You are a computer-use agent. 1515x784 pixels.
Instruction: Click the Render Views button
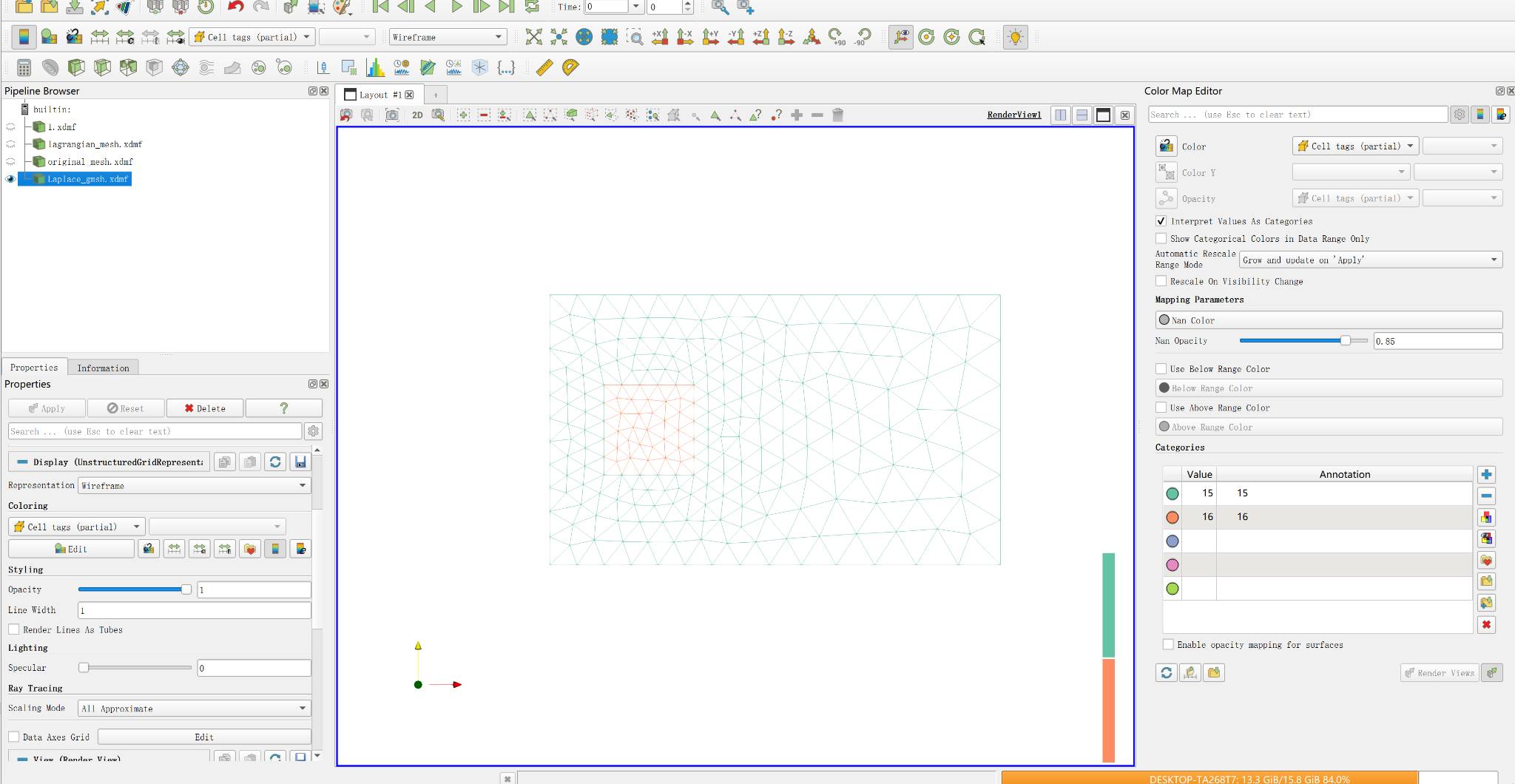pos(1440,673)
